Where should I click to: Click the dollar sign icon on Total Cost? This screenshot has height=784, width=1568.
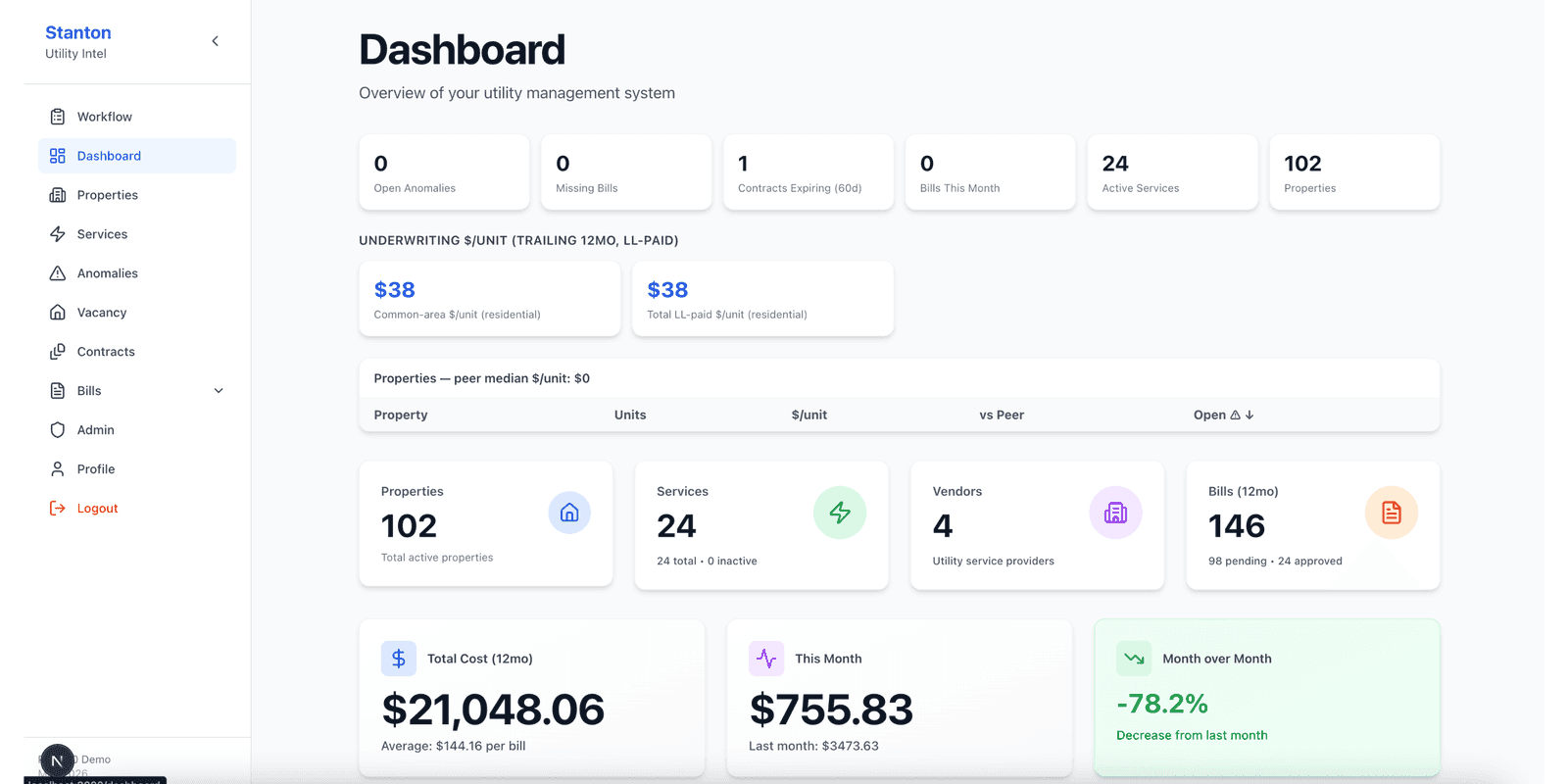(399, 659)
